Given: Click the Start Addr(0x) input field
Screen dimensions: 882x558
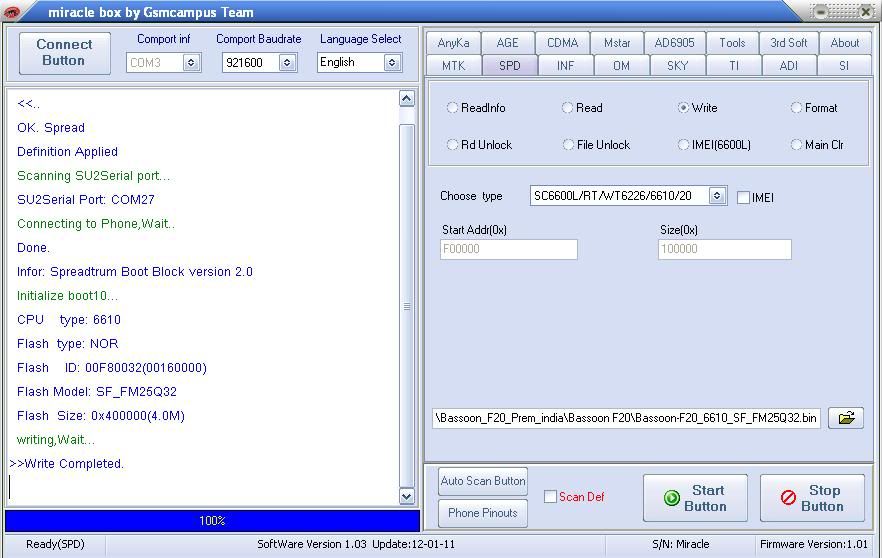Looking at the screenshot, I should (x=508, y=249).
